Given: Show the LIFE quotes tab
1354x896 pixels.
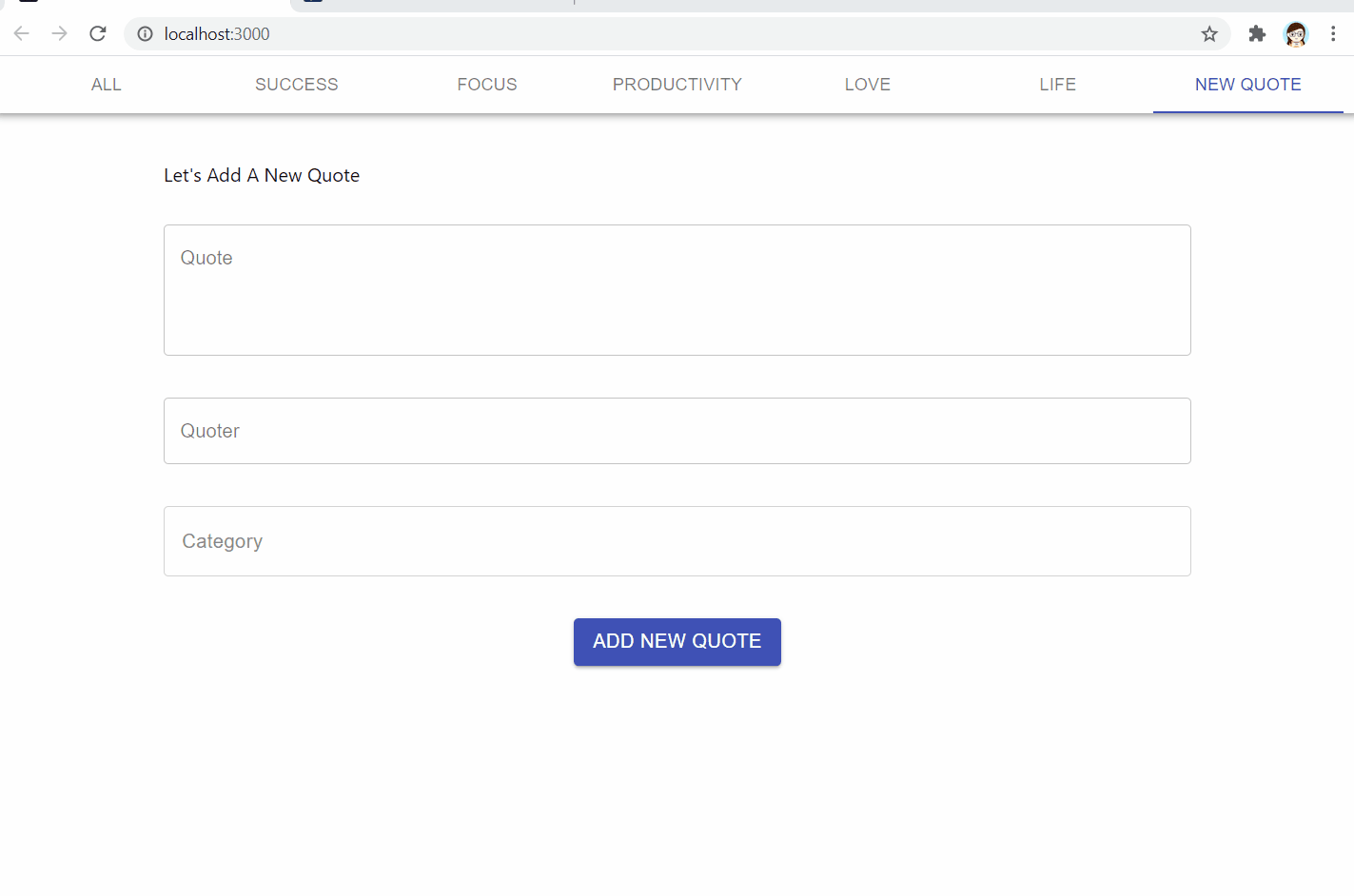Looking at the screenshot, I should pos(1058,85).
